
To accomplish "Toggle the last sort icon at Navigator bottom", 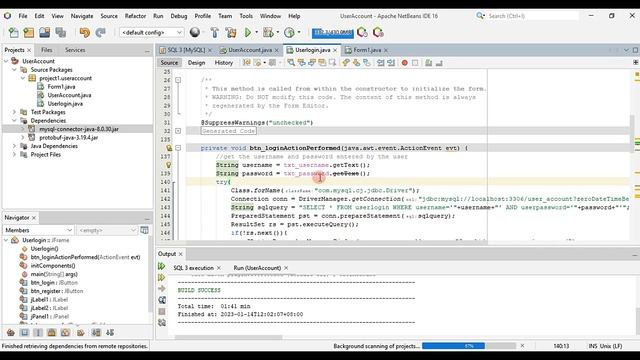I will point(110,333).
